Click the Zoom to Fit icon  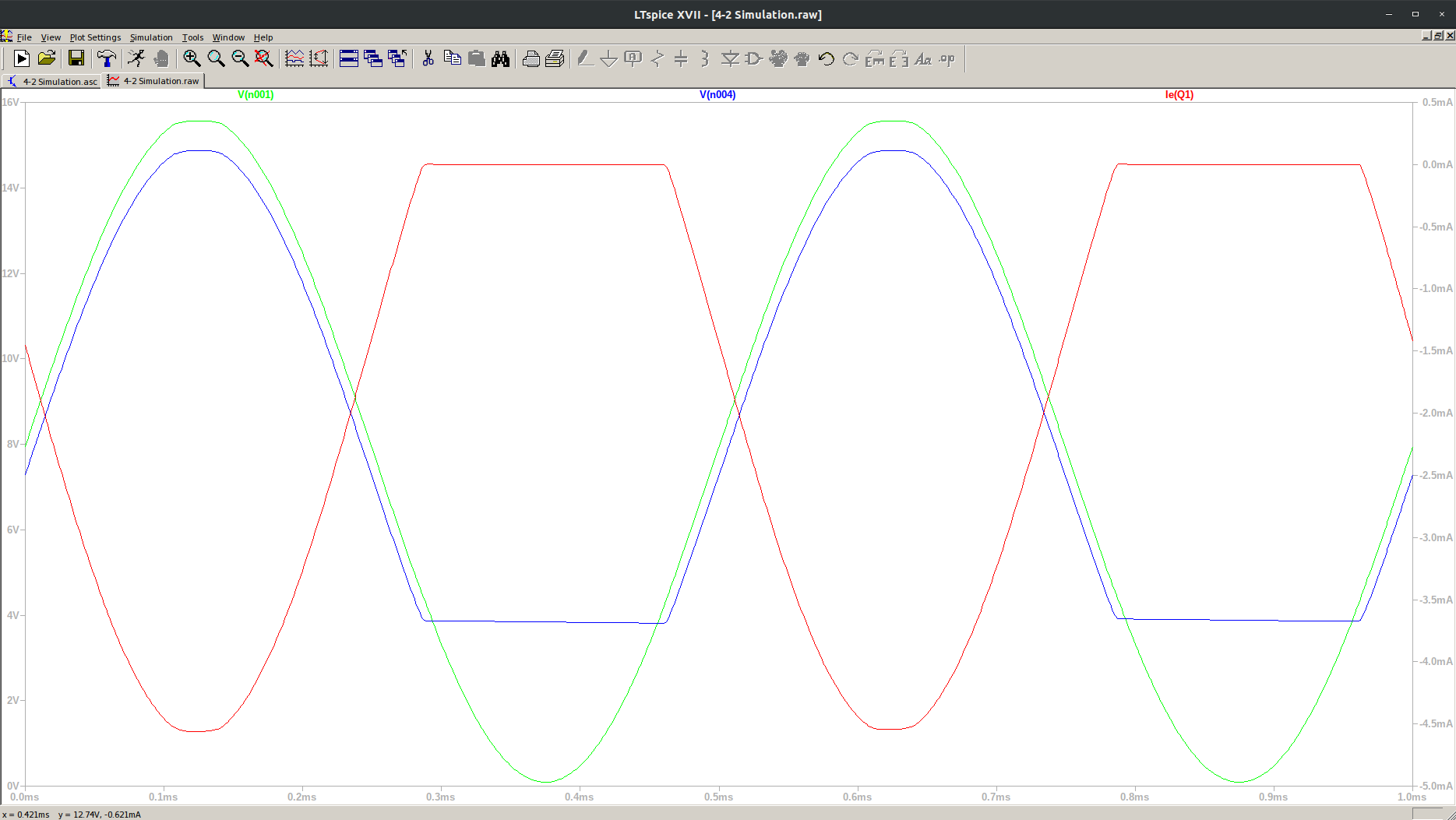tap(264, 58)
